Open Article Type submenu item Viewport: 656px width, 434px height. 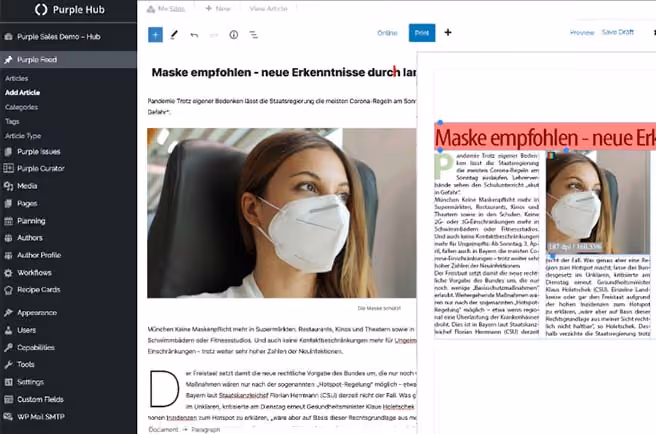pos(23,136)
